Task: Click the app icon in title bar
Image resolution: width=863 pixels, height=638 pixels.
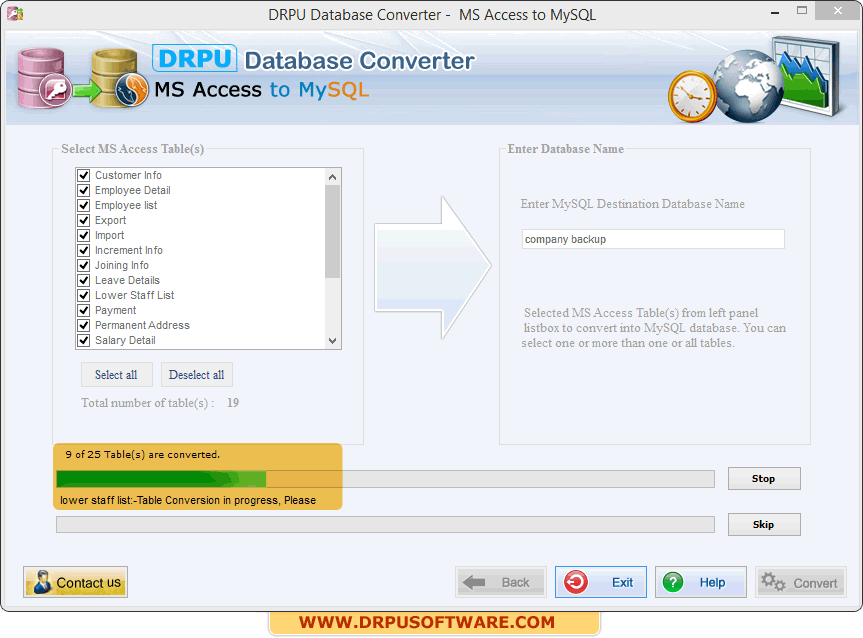Action: tap(15, 13)
